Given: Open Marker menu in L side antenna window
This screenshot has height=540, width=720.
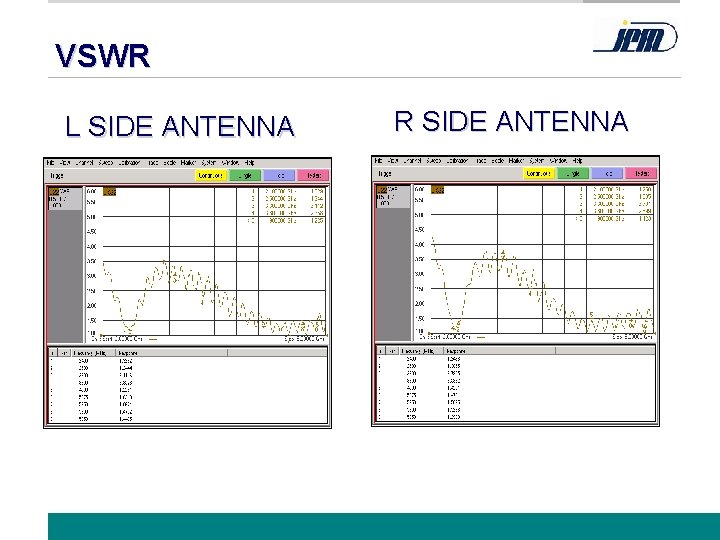Looking at the screenshot, I should tap(188, 163).
